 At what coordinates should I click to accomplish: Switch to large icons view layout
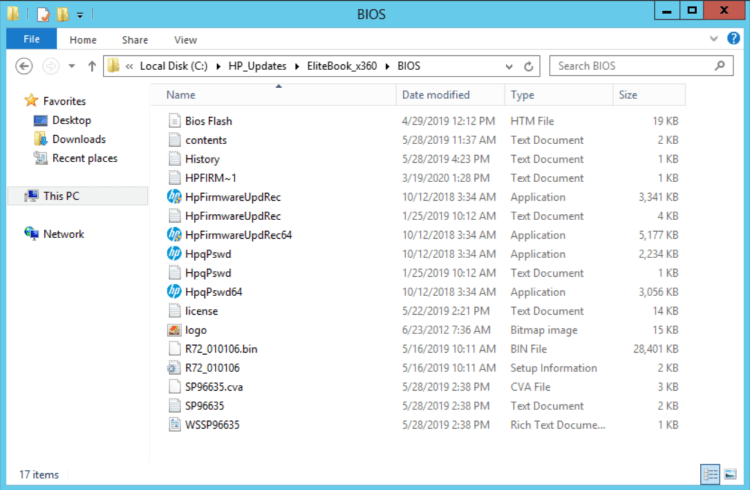pyautogui.click(x=730, y=474)
